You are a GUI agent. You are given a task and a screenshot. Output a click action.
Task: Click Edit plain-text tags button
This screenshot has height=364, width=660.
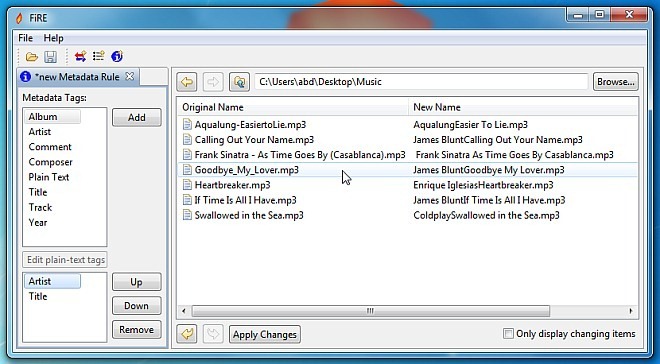[65, 260]
